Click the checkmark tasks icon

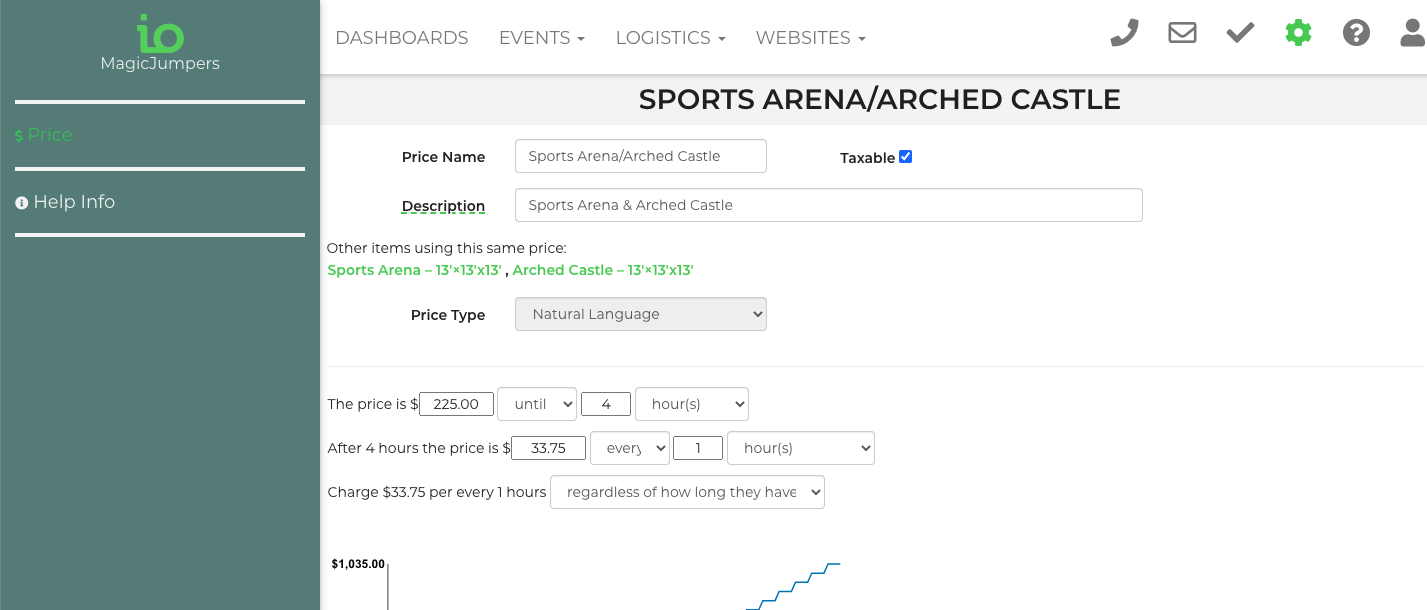[1240, 34]
